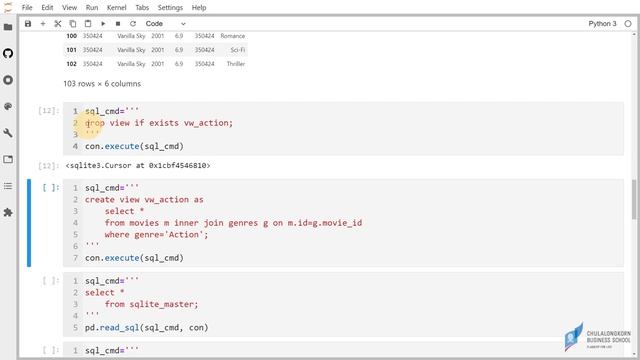
Task: Click in the sqlite_master query code cell
Action: pos(343,304)
